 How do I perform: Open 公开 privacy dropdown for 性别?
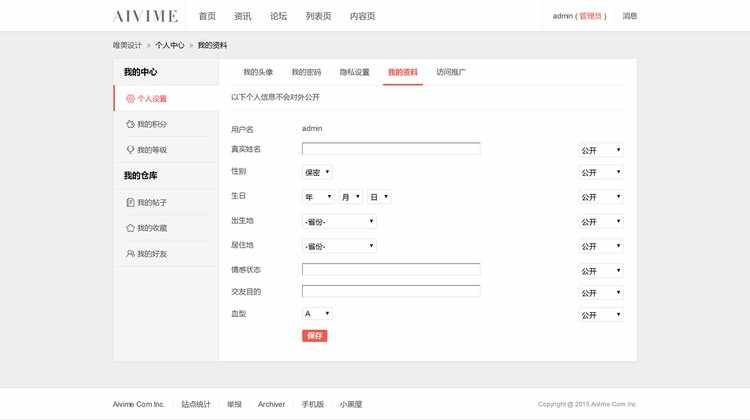[600, 172]
